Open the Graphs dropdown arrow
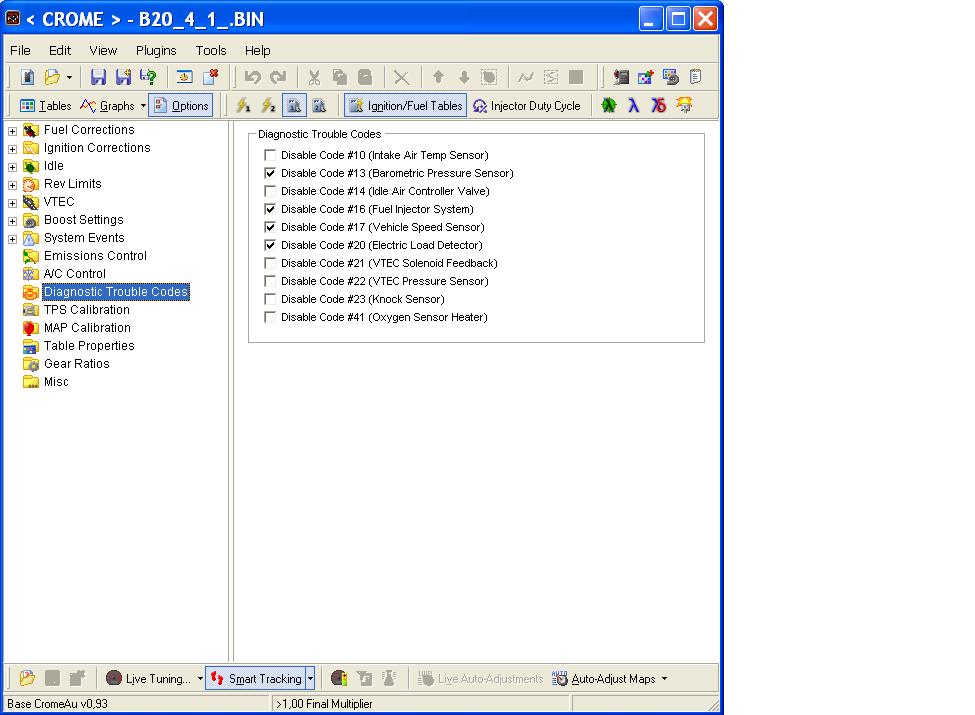This screenshot has width=975, height=715. [143, 106]
